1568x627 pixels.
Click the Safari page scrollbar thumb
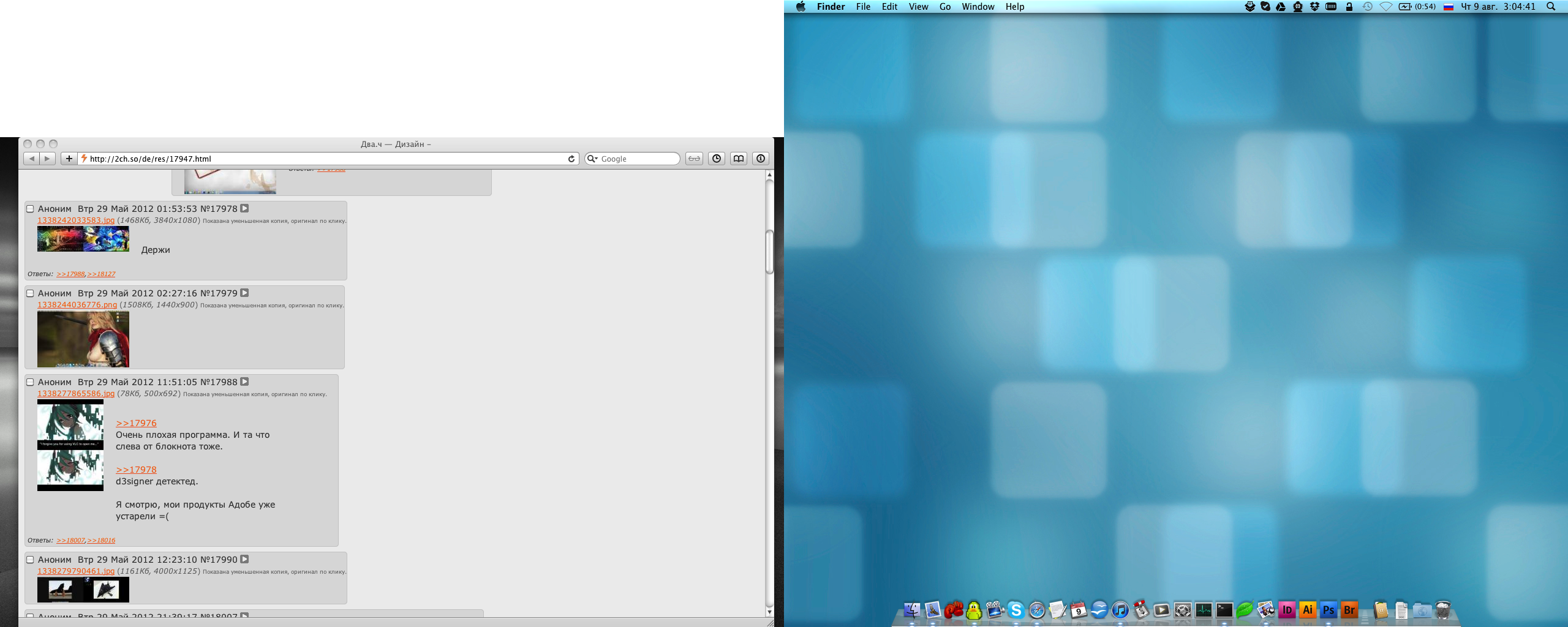click(769, 252)
